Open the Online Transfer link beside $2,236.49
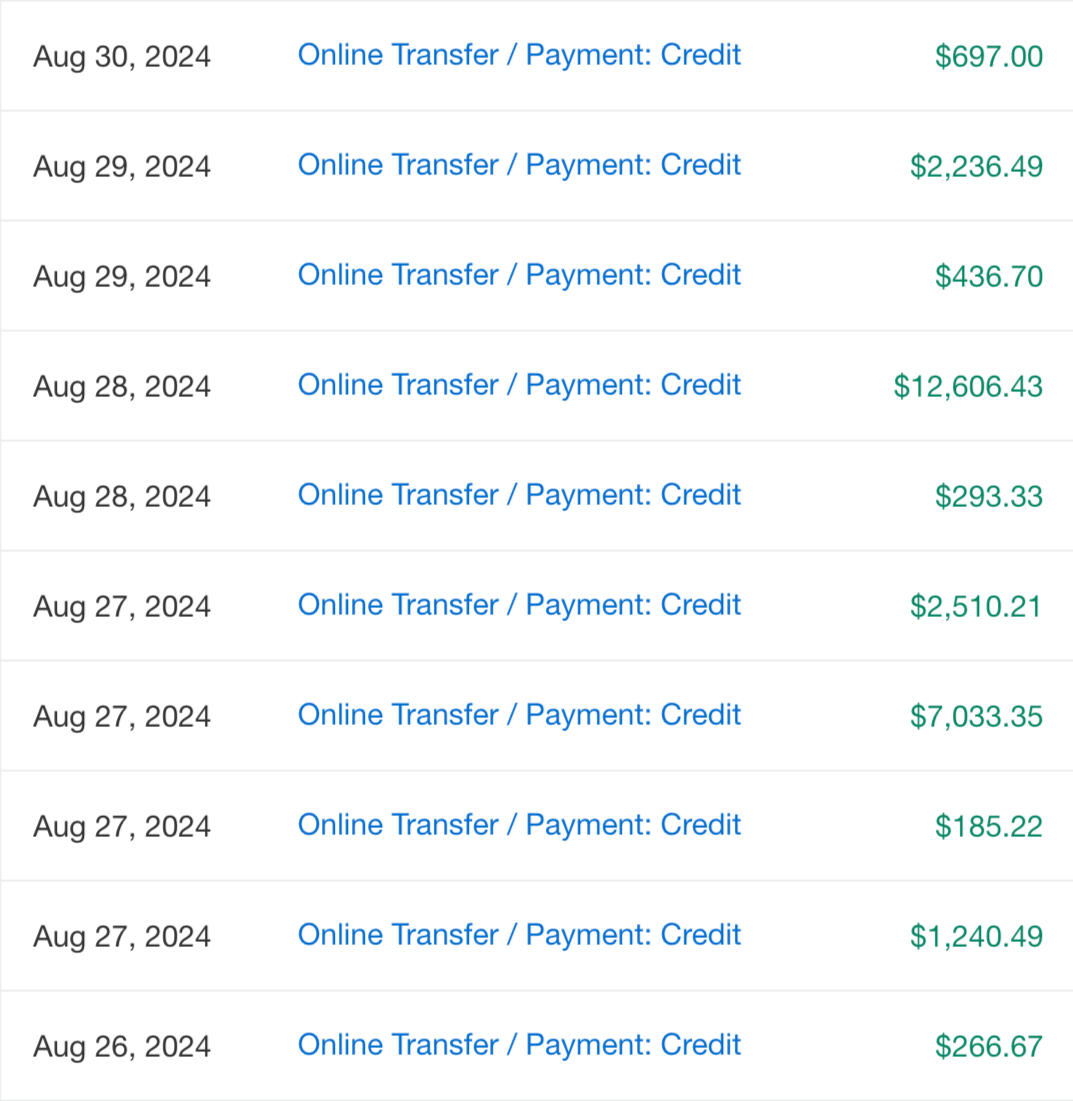The width and height of the screenshot is (1073, 1101). (519, 165)
